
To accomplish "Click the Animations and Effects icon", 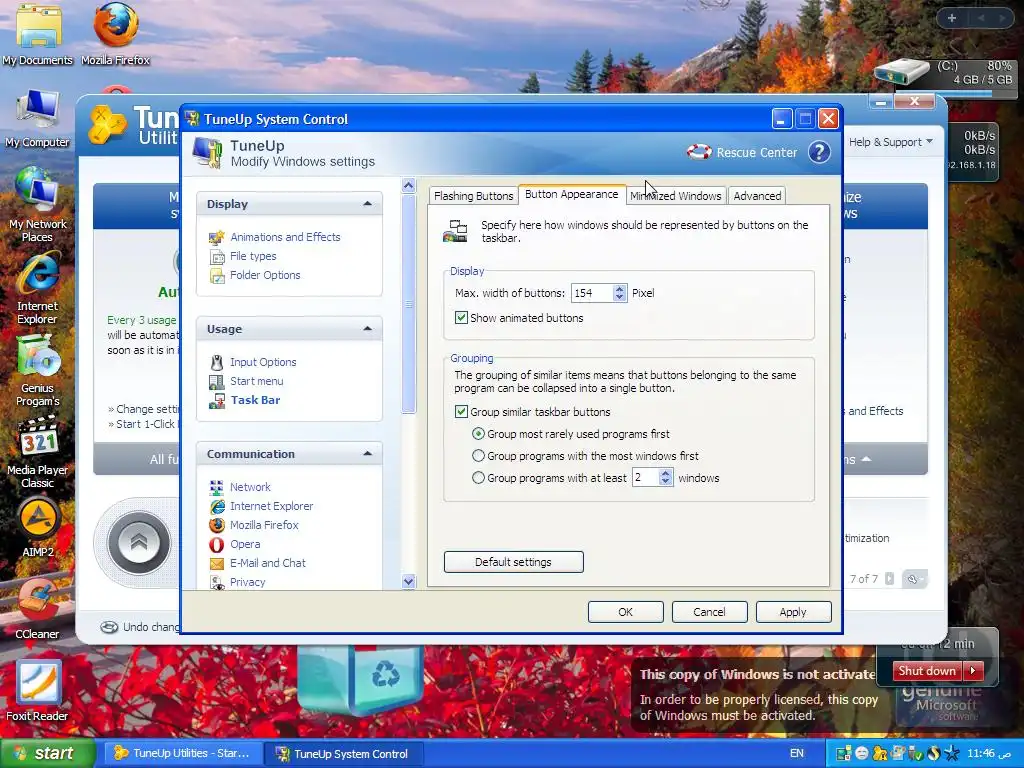I will click(216, 237).
